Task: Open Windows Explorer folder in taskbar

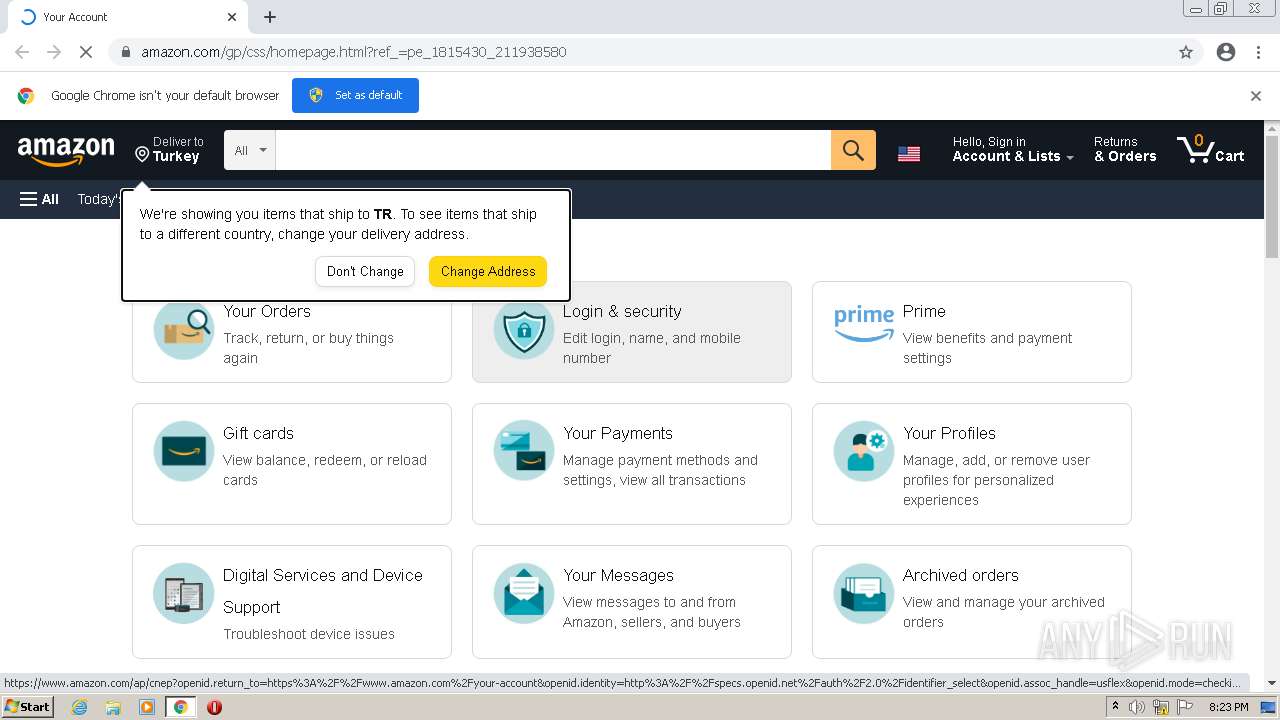Action: (x=113, y=707)
